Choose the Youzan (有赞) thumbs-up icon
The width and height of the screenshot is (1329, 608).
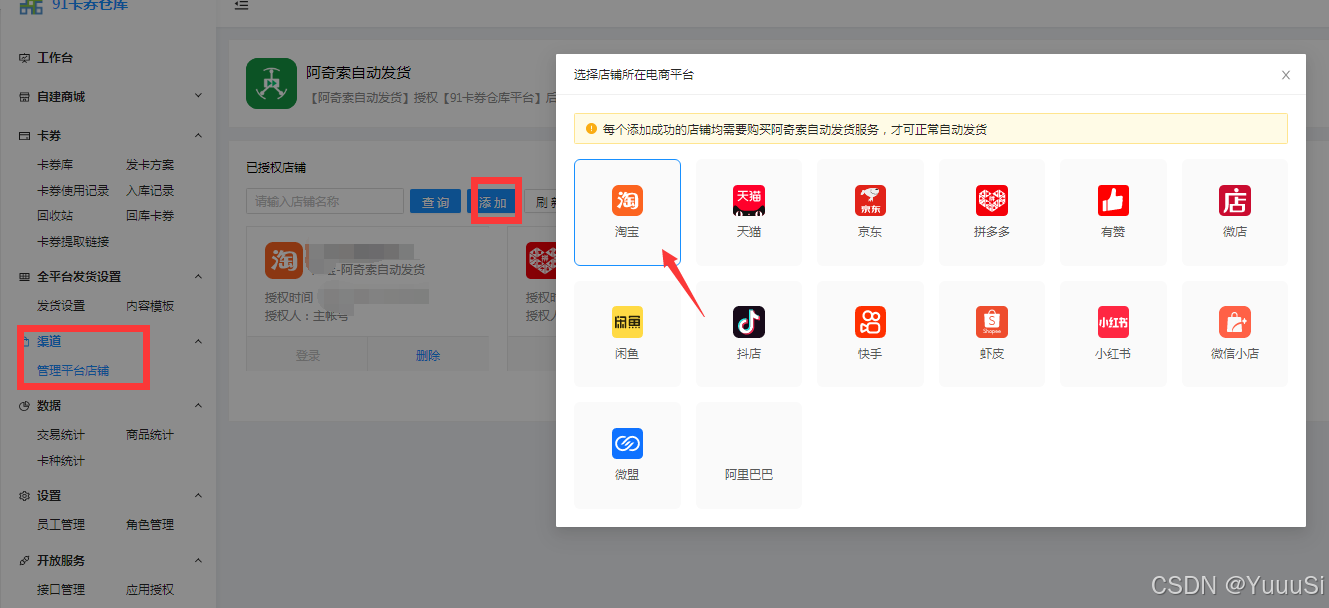[x=1113, y=200]
